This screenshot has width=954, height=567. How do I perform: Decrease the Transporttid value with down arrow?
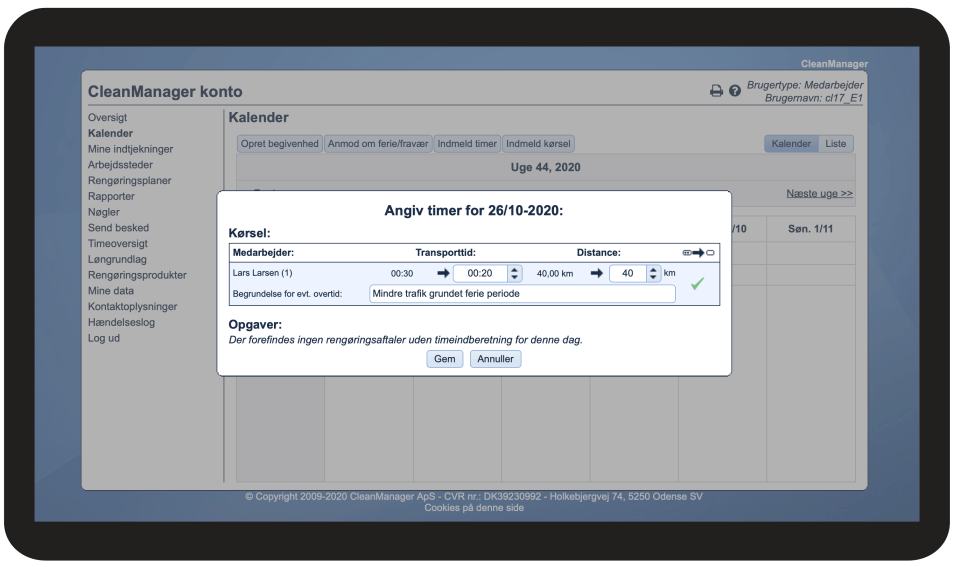click(x=515, y=277)
